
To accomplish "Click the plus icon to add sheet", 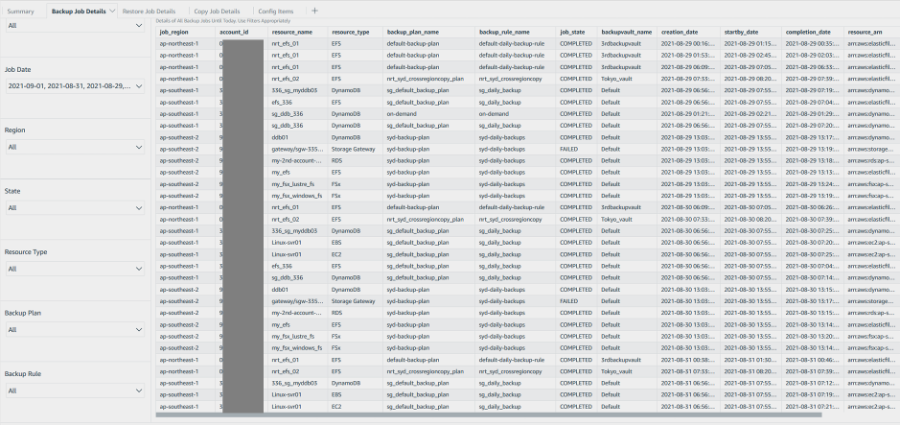I will point(315,11).
